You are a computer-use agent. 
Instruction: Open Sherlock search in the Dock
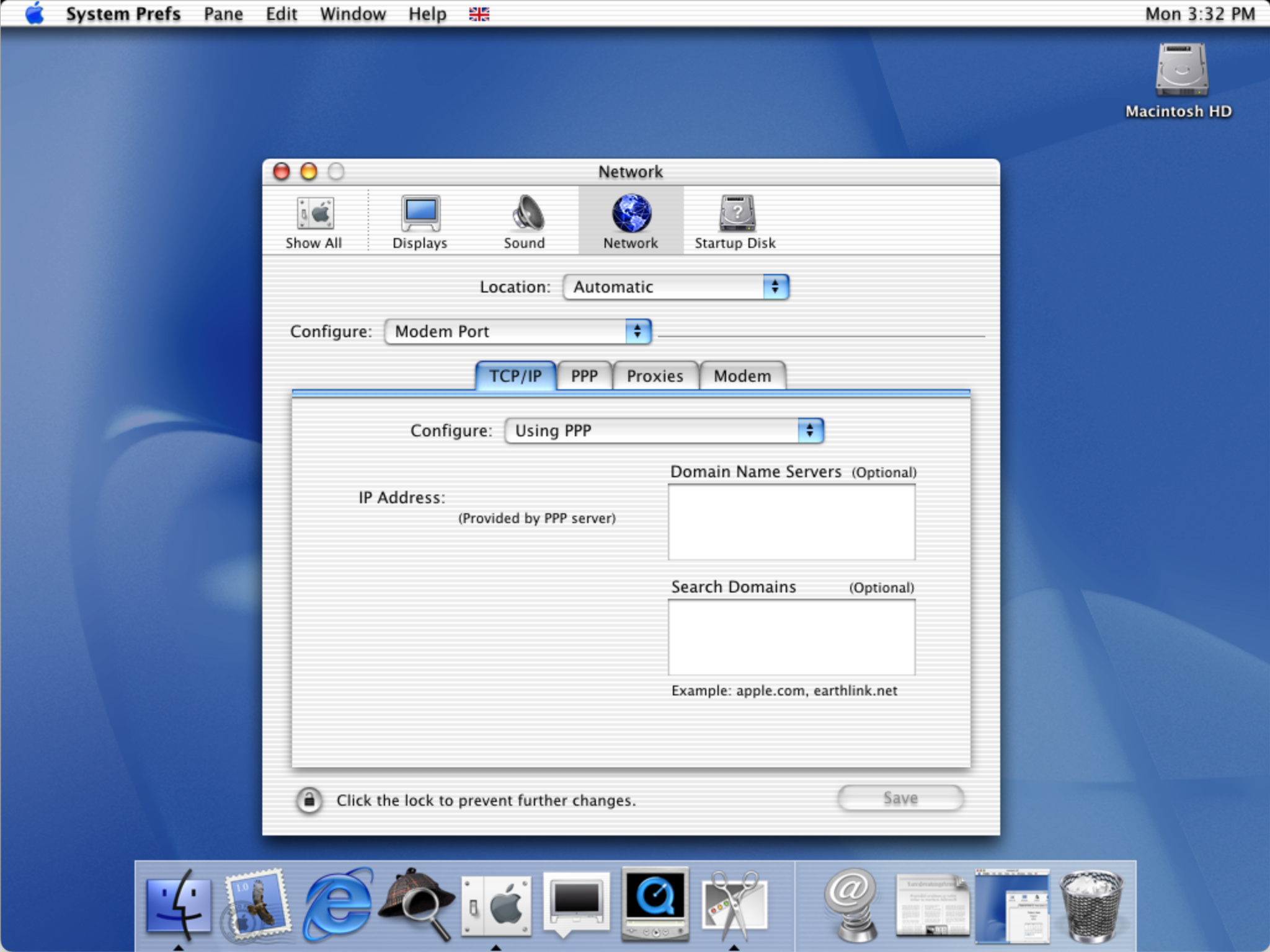(x=417, y=904)
